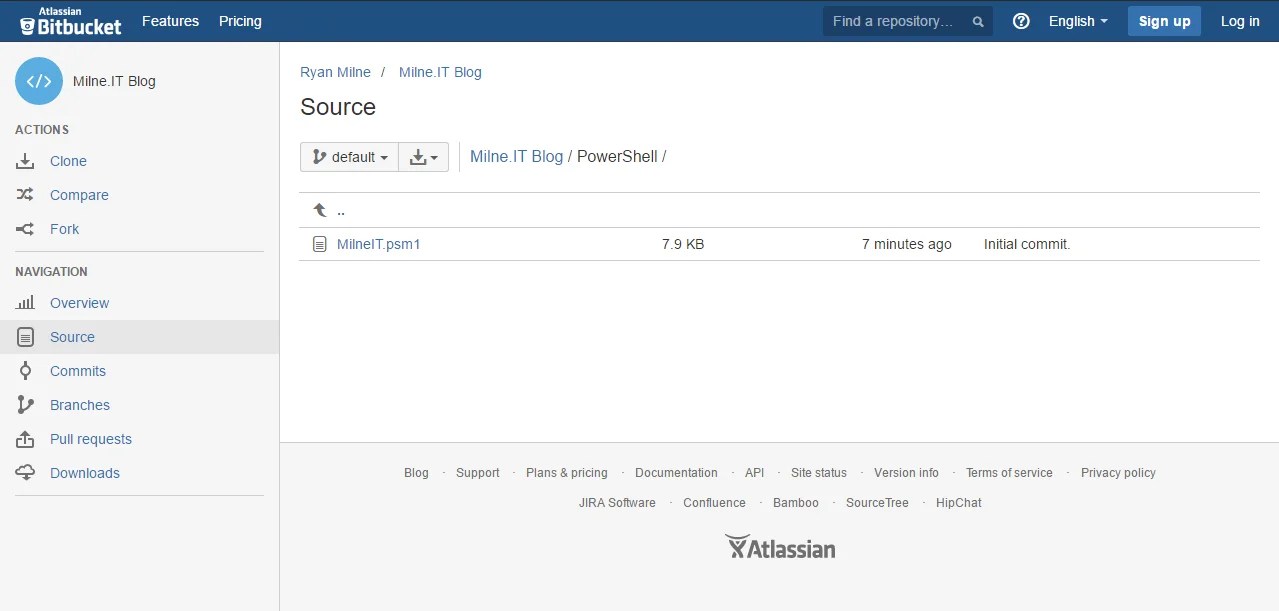This screenshot has width=1279, height=611.
Task: Click the parent directory up arrow icon
Action: (x=320, y=210)
